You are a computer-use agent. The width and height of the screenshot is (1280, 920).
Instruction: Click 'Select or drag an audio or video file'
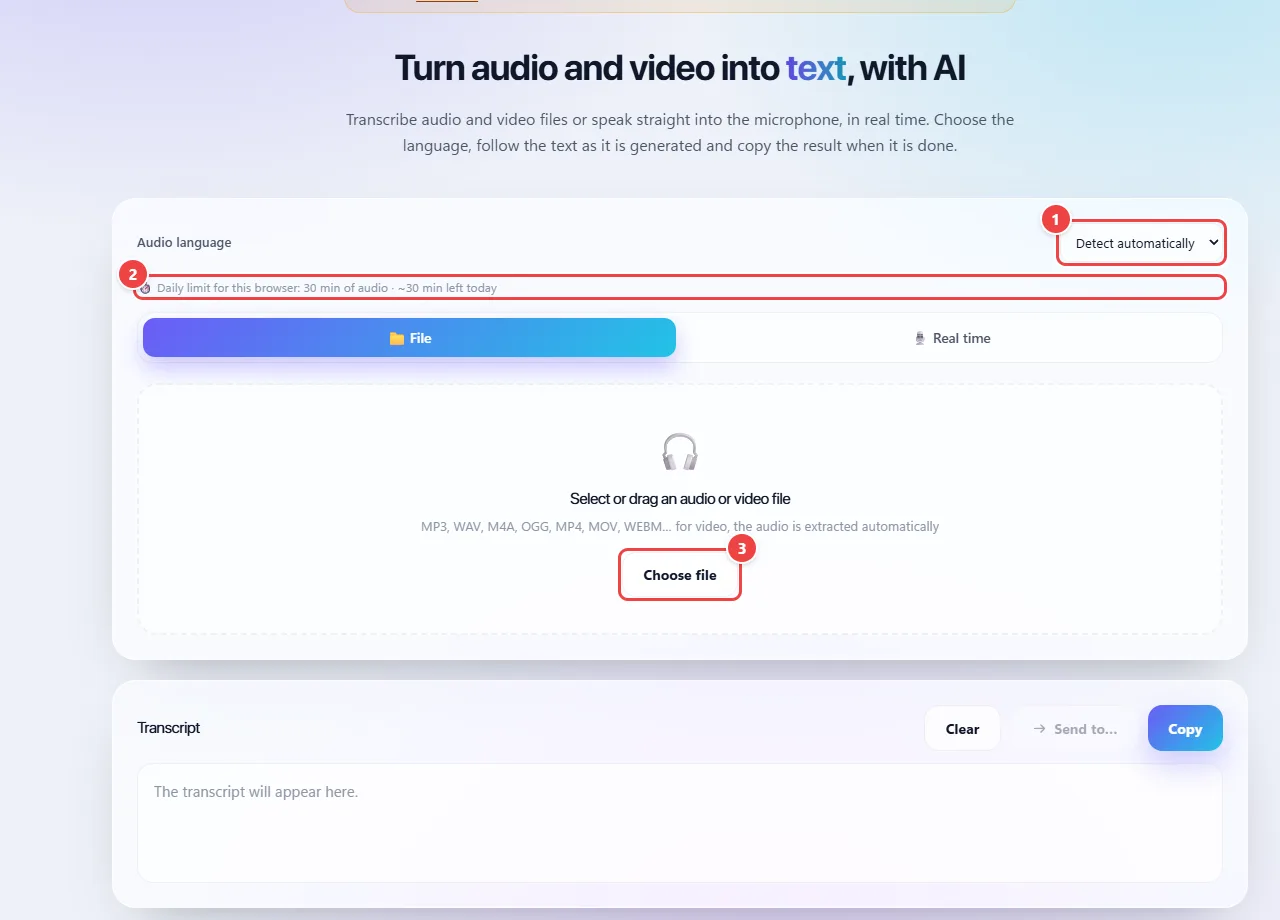click(x=680, y=498)
